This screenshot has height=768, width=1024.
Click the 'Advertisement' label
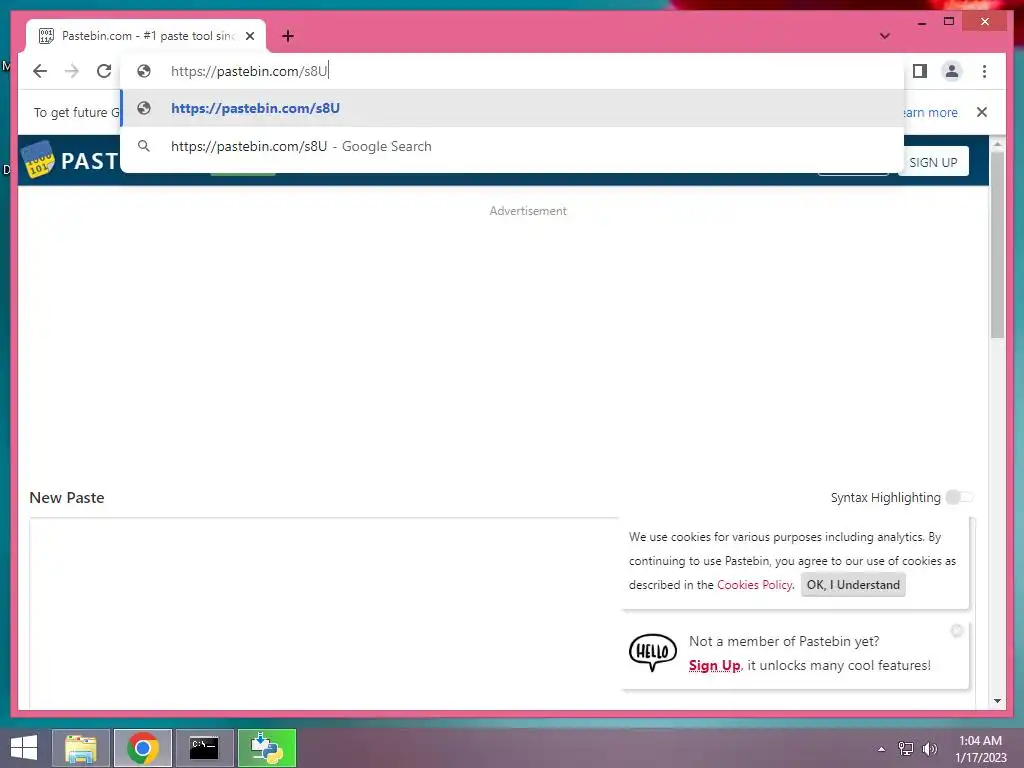528,211
